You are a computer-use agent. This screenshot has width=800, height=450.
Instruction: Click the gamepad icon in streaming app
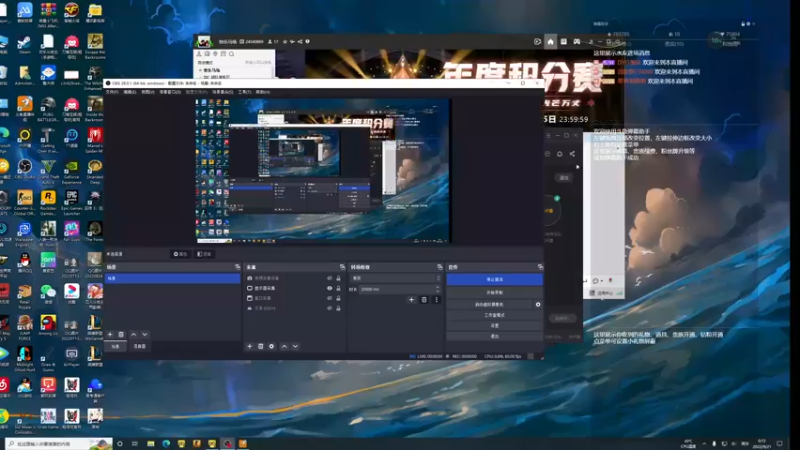point(577,42)
